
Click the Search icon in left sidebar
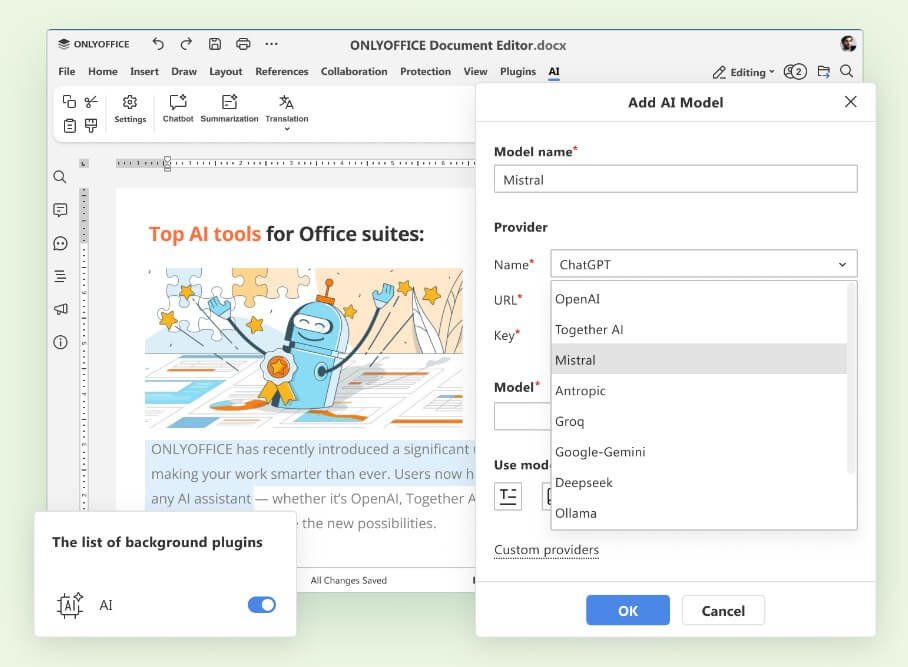[x=60, y=177]
